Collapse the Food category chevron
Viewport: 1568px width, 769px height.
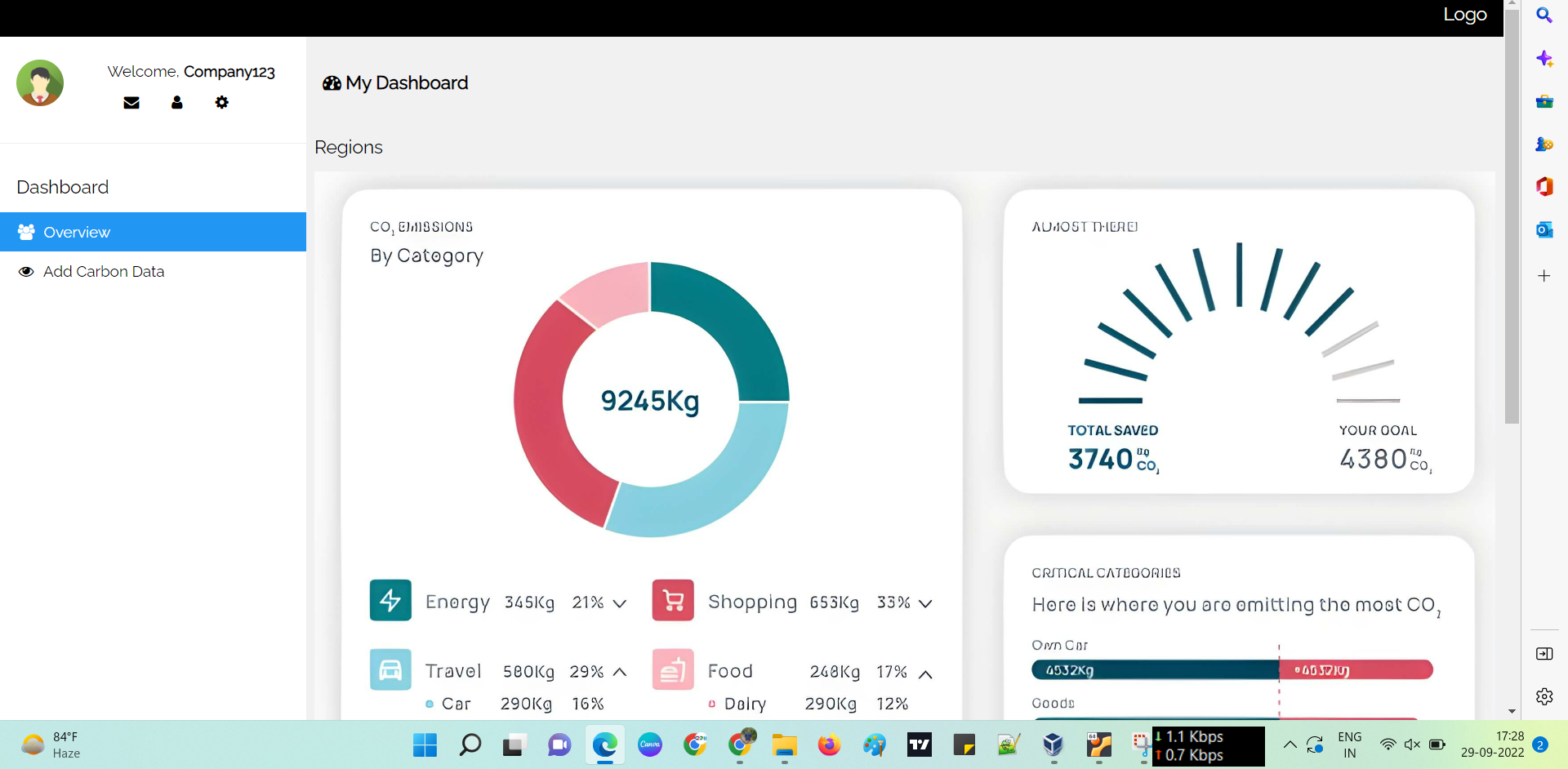925,674
